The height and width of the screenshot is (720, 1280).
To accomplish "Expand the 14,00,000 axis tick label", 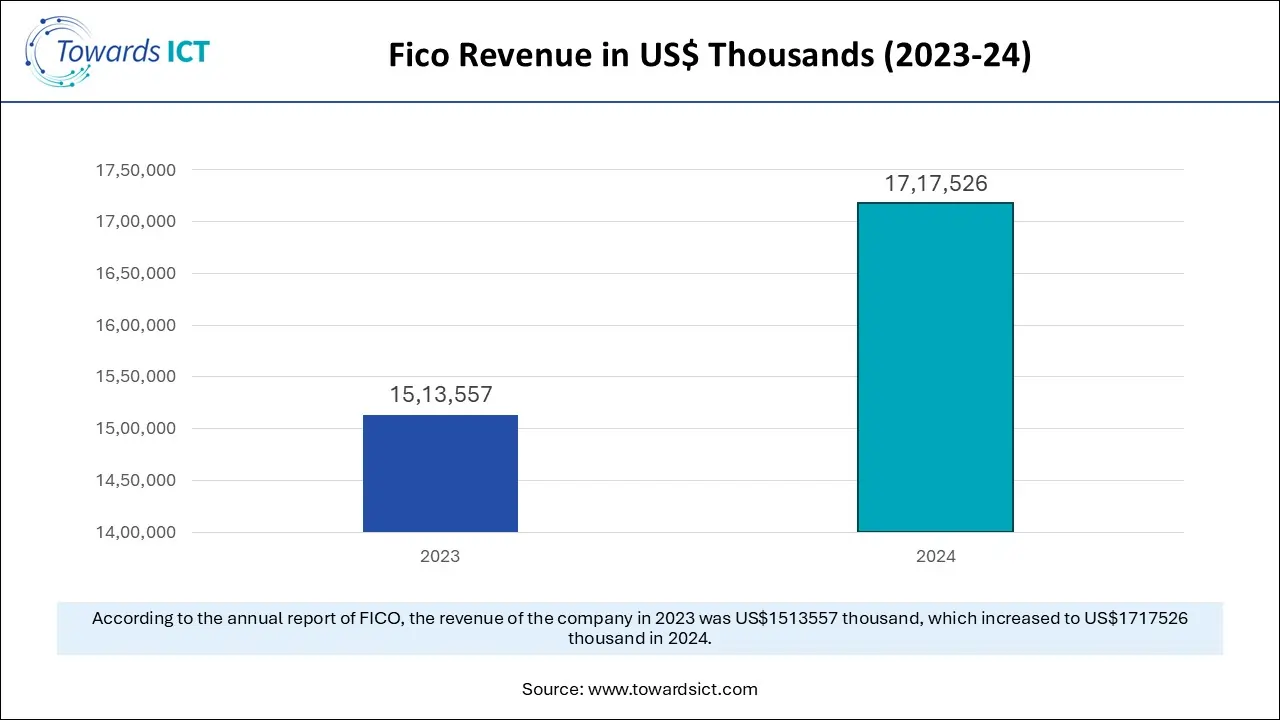I will [135, 532].
